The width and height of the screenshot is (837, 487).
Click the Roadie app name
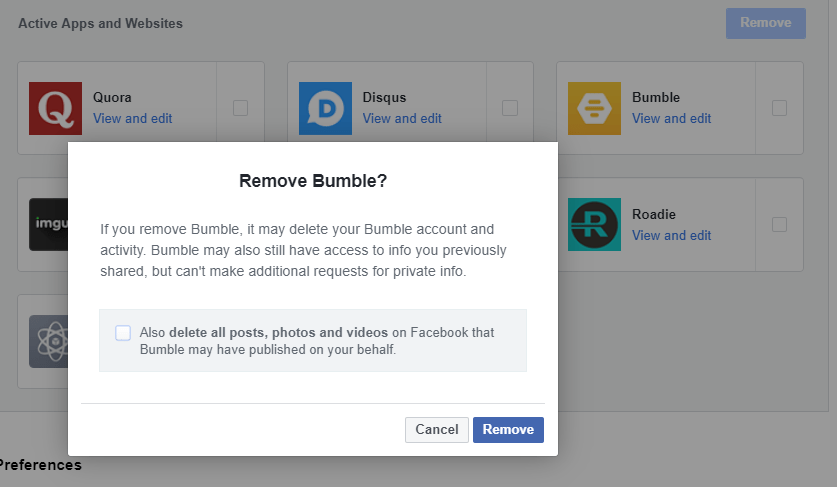[x=654, y=214]
